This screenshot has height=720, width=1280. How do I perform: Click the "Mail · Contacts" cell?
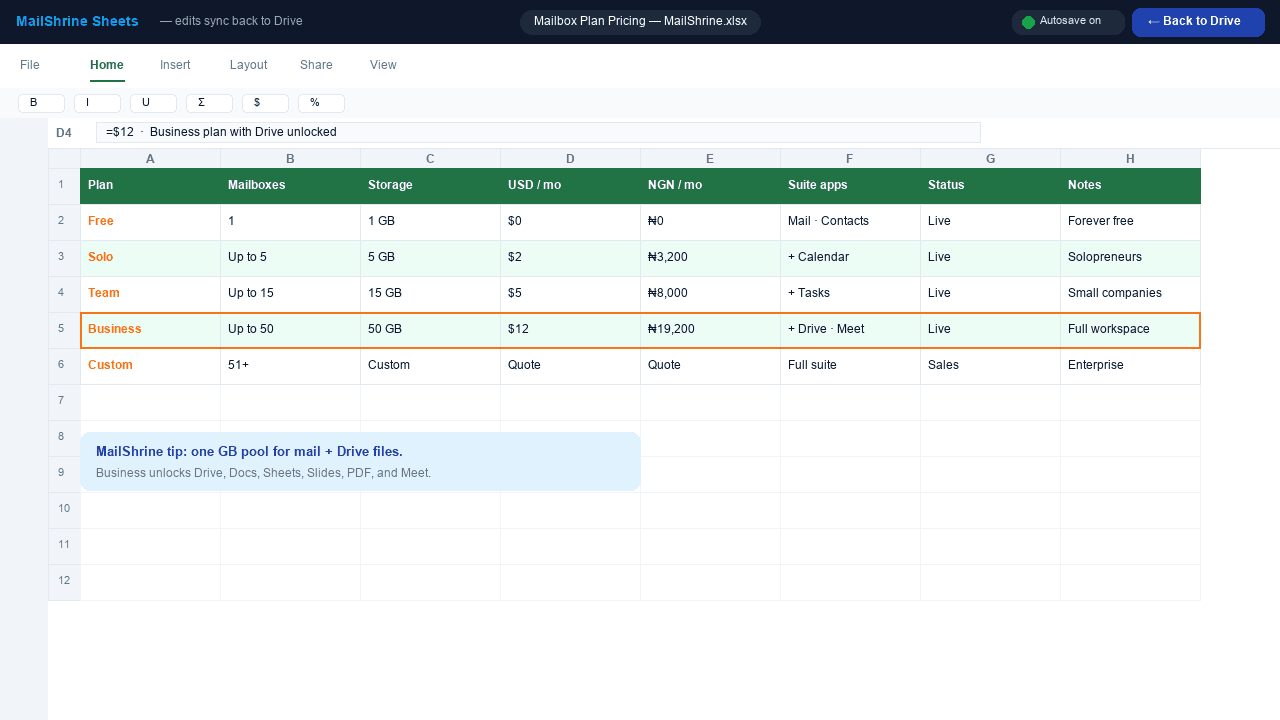click(850, 223)
